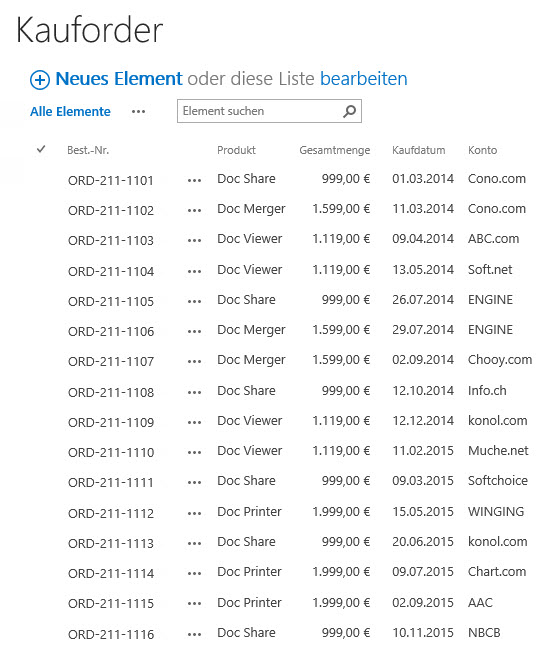Sort by Produkt column header

tap(236, 150)
